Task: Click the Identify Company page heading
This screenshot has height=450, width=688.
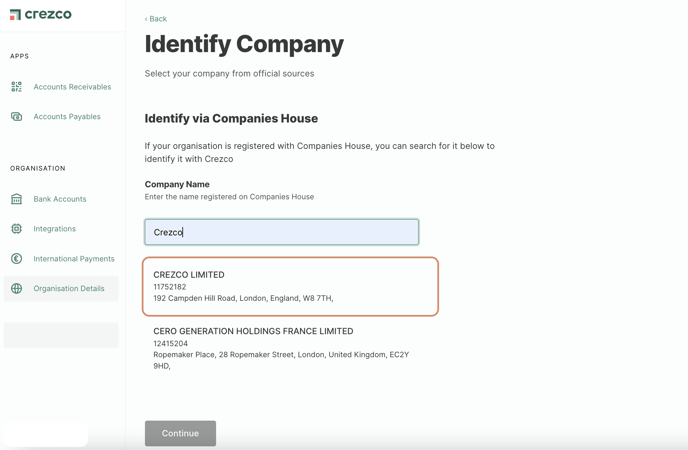Action: [x=244, y=44]
